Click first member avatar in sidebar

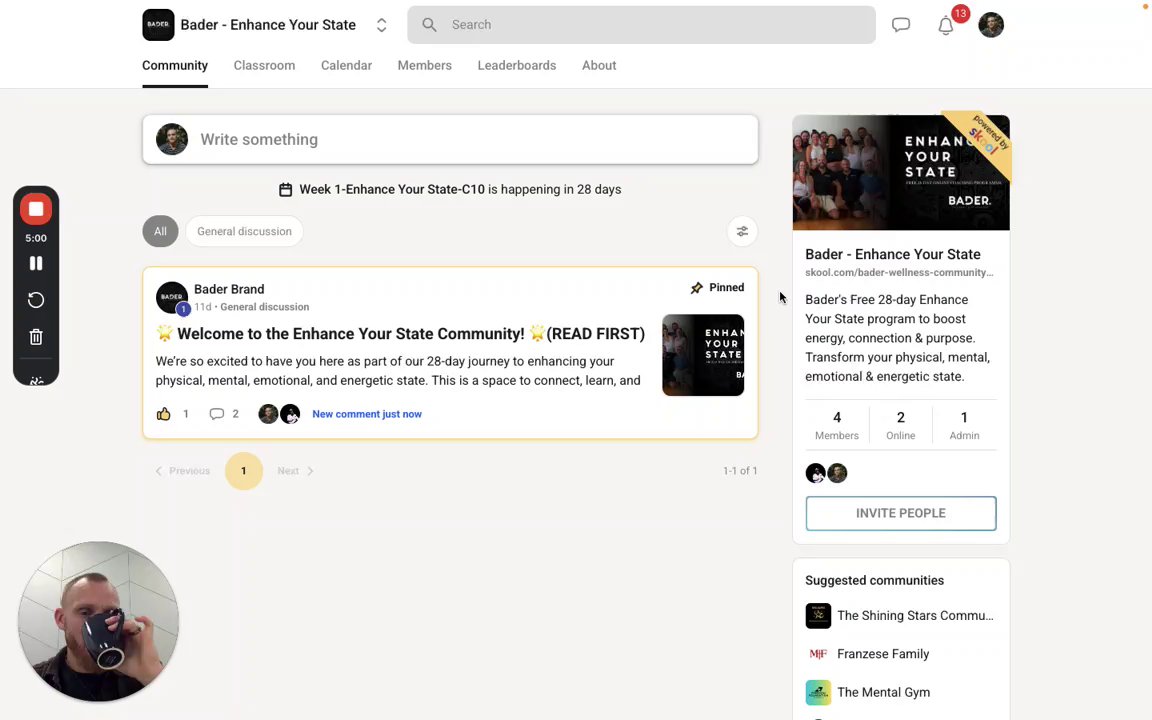tap(816, 473)
